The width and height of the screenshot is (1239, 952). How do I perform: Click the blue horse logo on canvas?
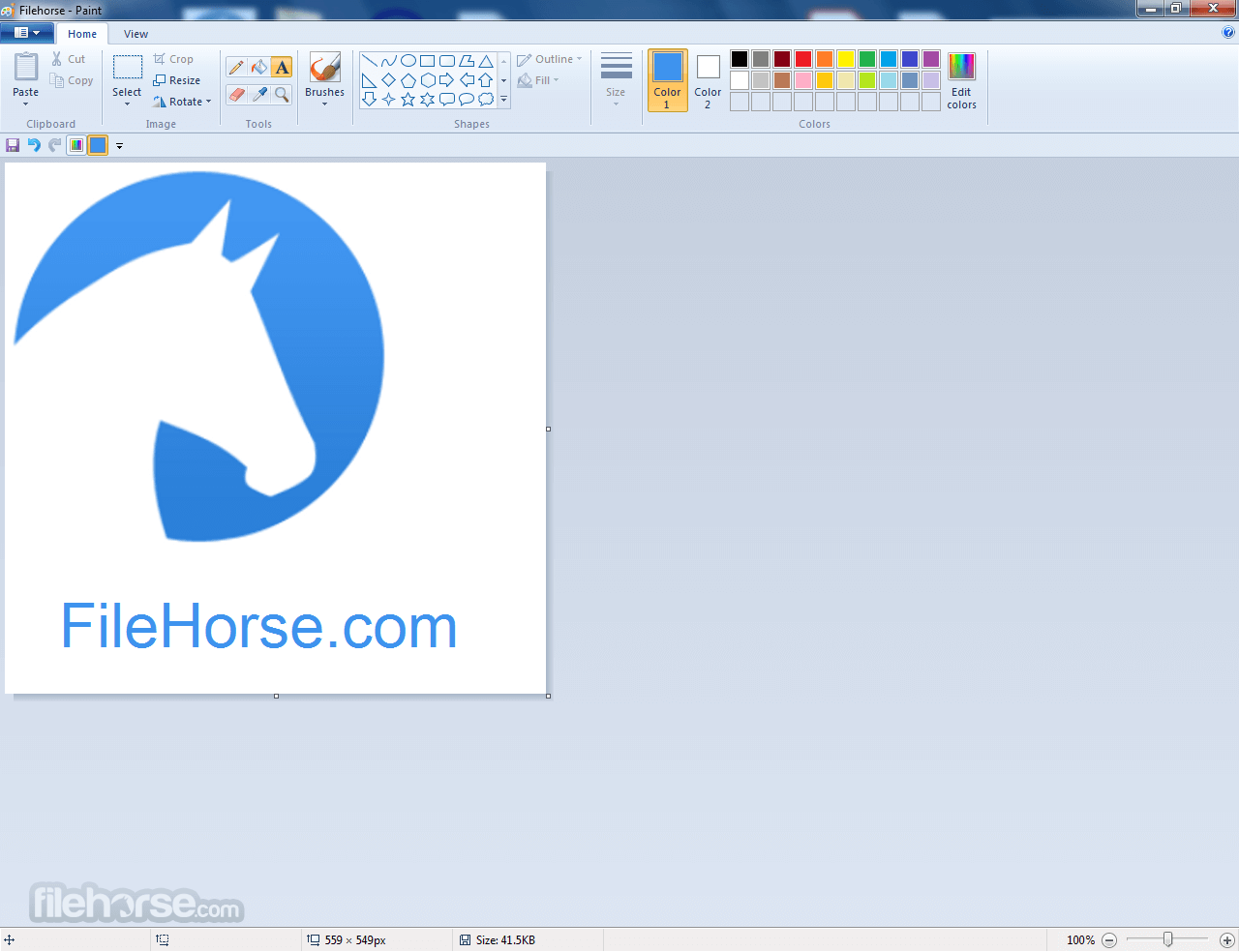[x=199, y=356]
